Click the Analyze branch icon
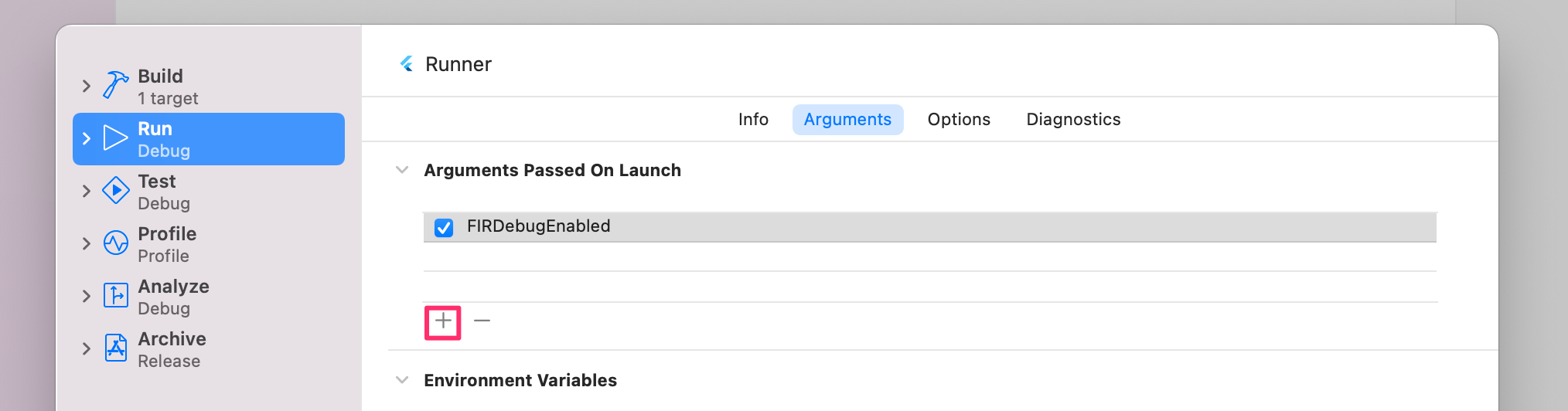This screenshot has width=1568, height=411. tap(116, 296)
